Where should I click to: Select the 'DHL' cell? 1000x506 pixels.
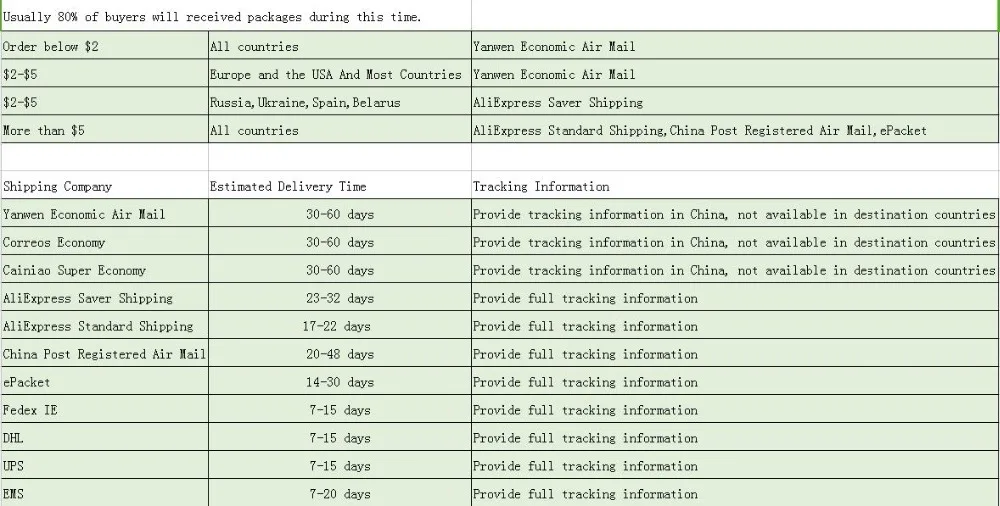[x=105, y=438]
